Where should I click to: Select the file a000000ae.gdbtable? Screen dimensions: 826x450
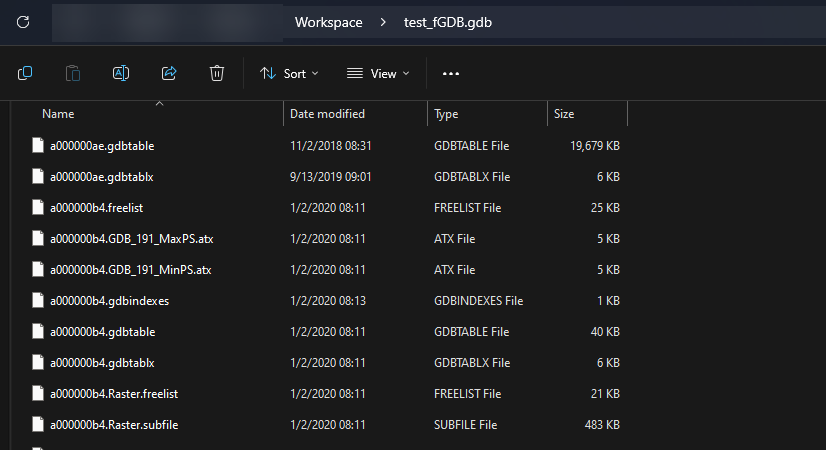102,146
